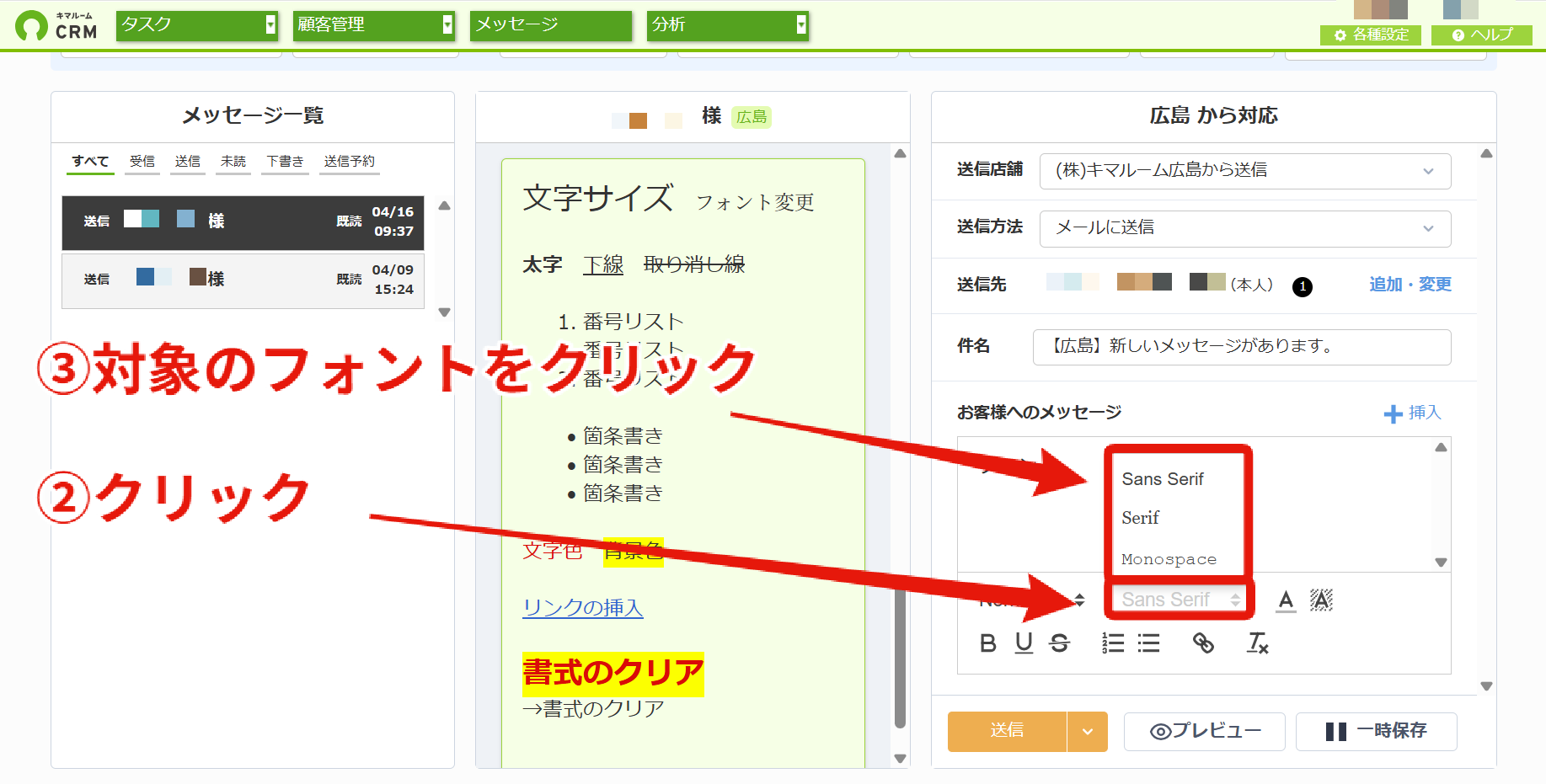Image resolution: width=1546 pixels, height=784 pixels.
Task: Insert a link via the chain icon
Action: (1203, 643)
